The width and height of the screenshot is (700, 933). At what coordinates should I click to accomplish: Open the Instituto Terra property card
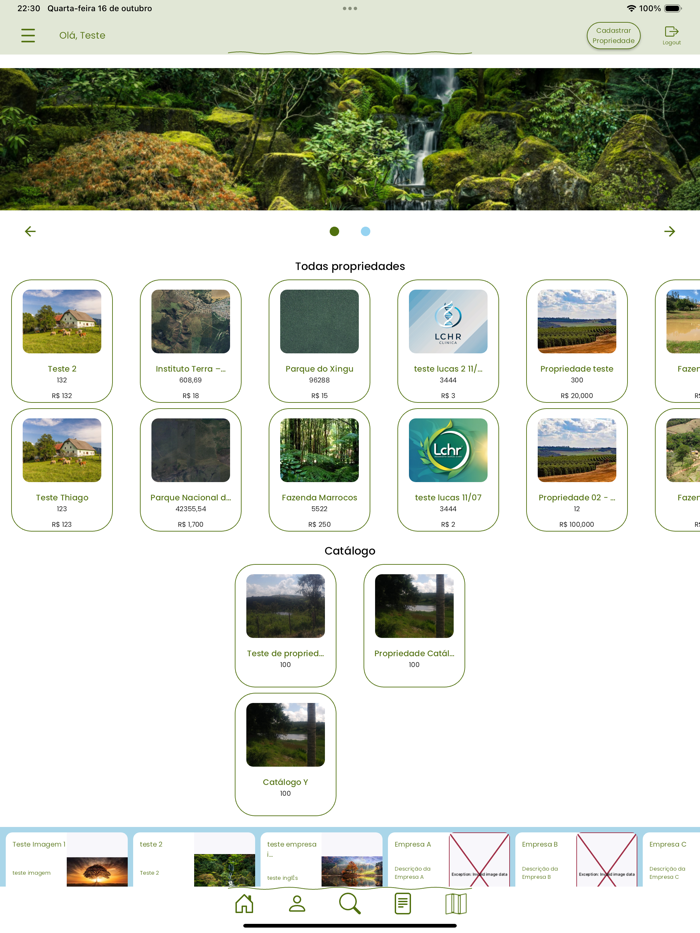[x=190, y=341]
